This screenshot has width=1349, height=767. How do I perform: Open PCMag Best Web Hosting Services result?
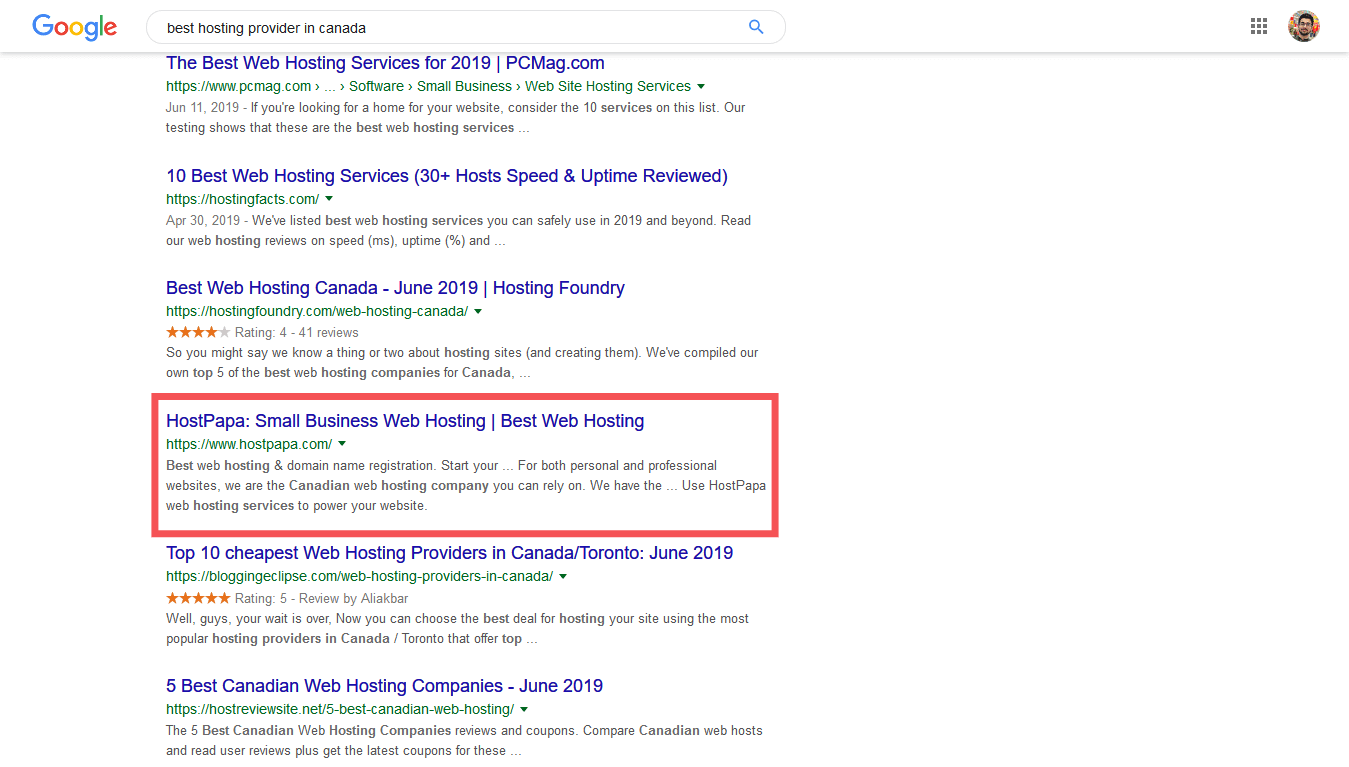click(x=385, y=63)
